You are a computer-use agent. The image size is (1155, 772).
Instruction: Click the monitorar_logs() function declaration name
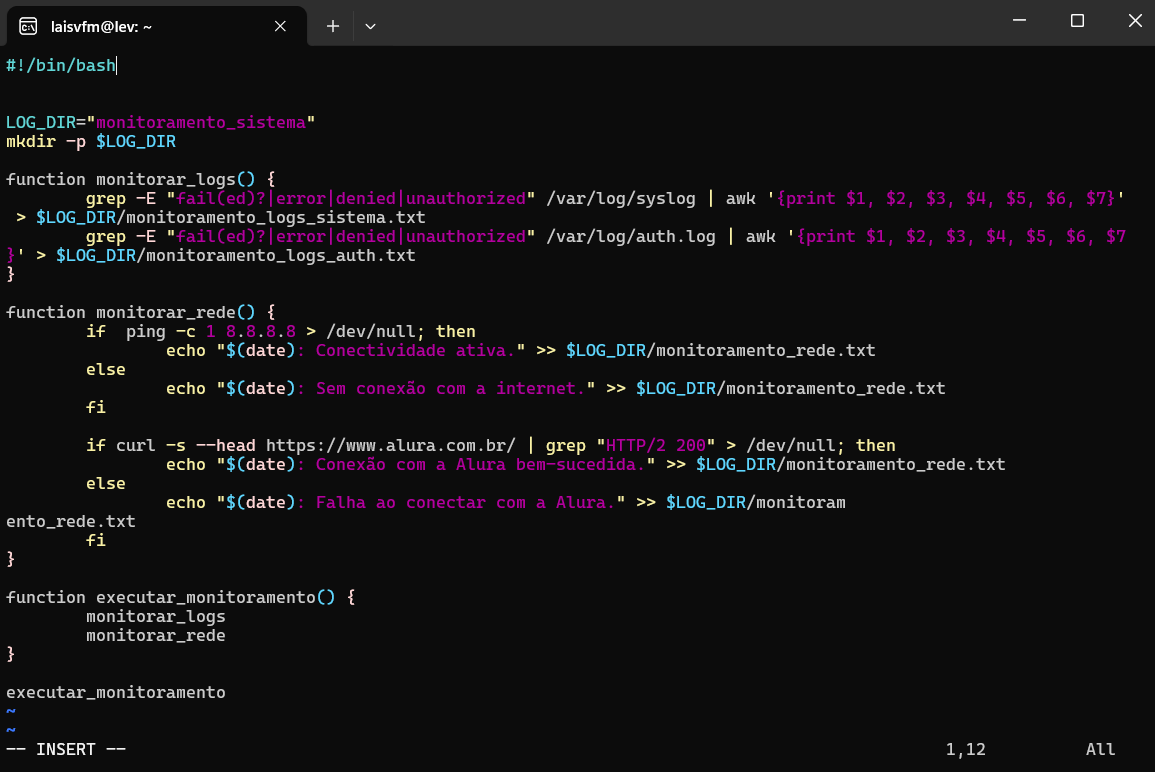coord(165,180)
